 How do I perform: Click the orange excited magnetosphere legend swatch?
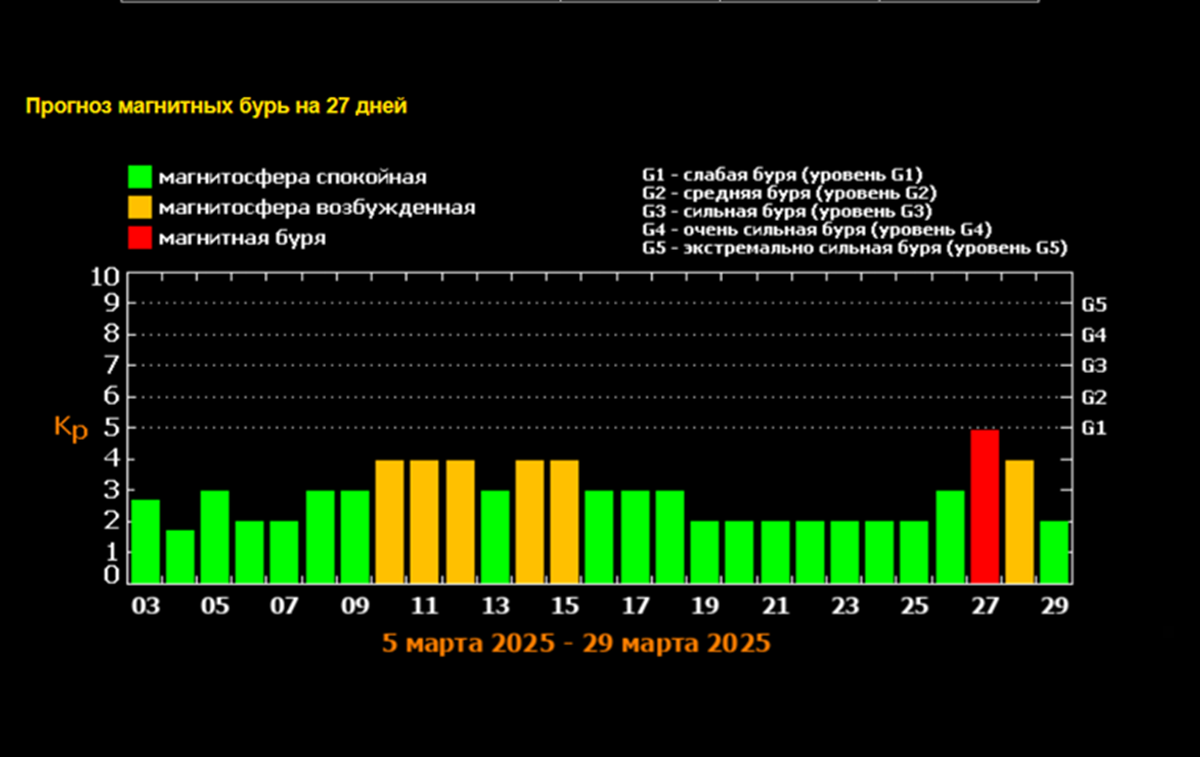pos(139,208)
